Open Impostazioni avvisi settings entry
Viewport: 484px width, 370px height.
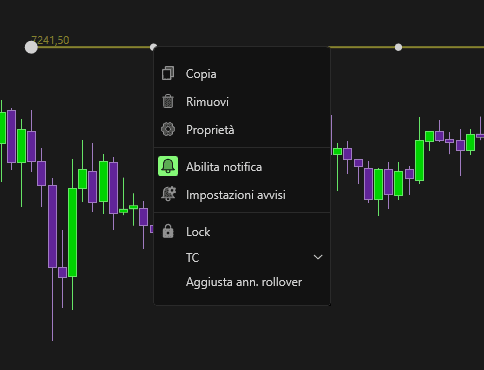click(236, 195)
